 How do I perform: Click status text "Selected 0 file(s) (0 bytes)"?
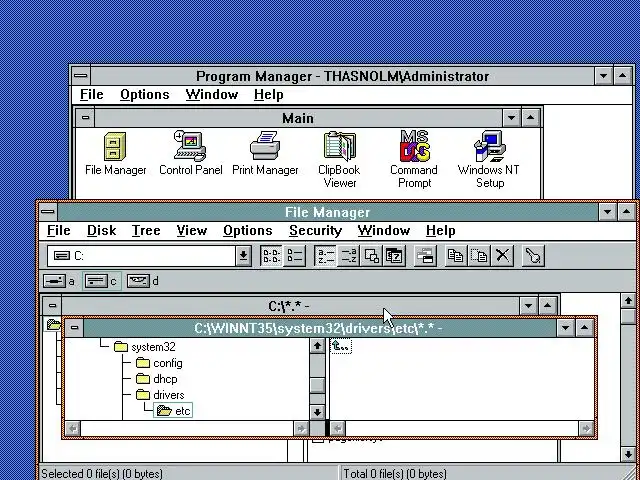102,473
